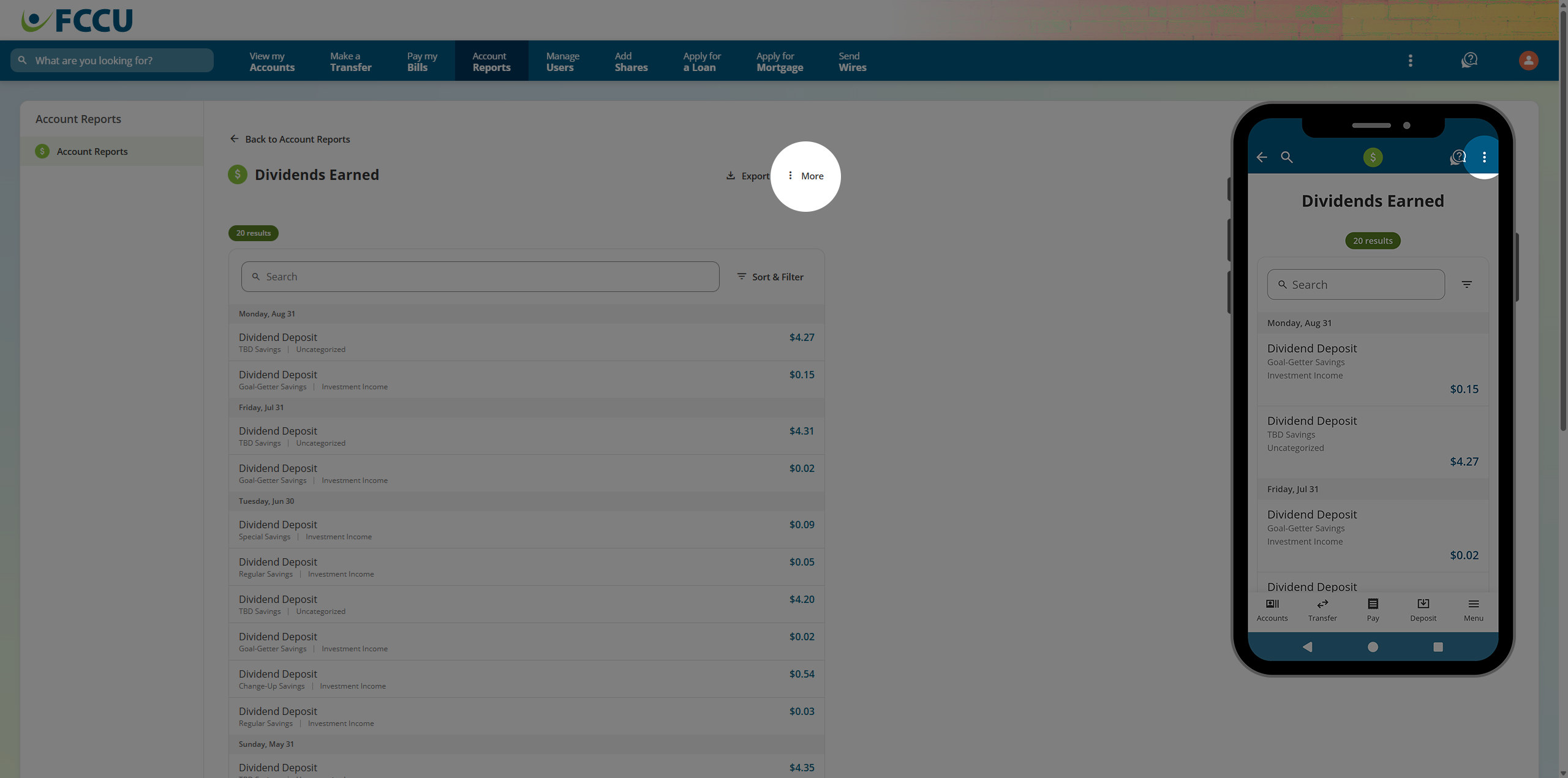Open the user profile avatar
1568x778 pixels.
1528,61
